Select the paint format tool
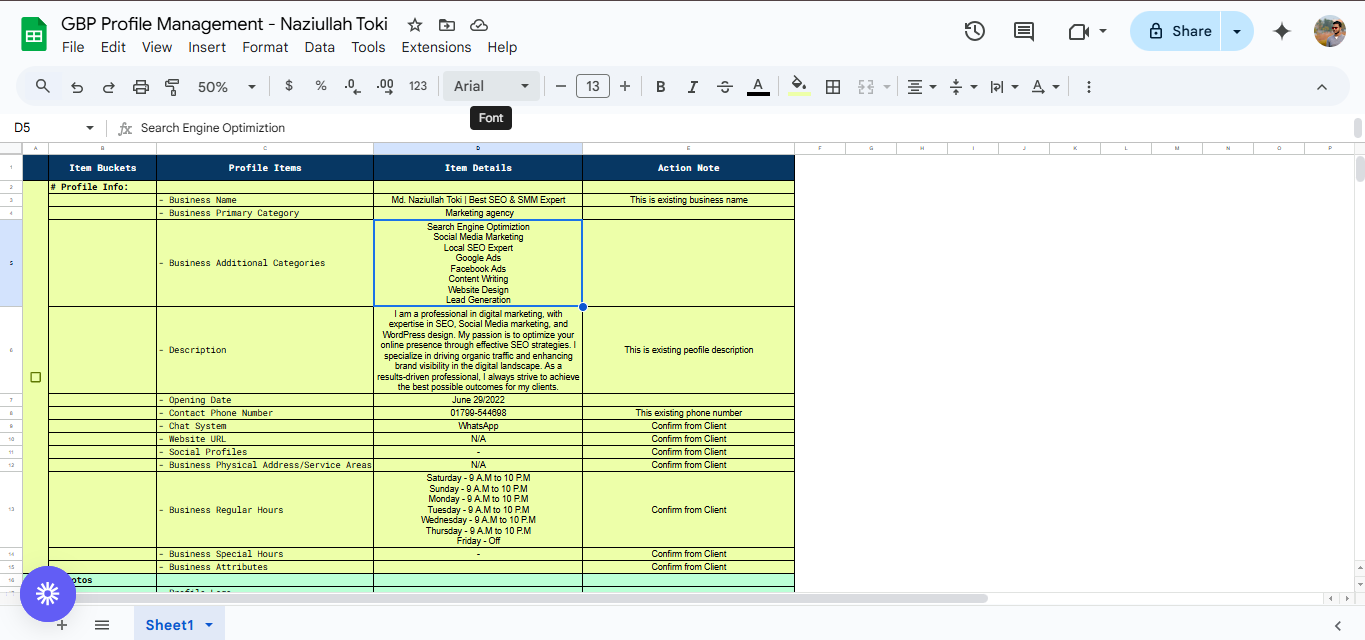Image resolution: width=1365 pixels, height=640 pixels. click(171, 87)
